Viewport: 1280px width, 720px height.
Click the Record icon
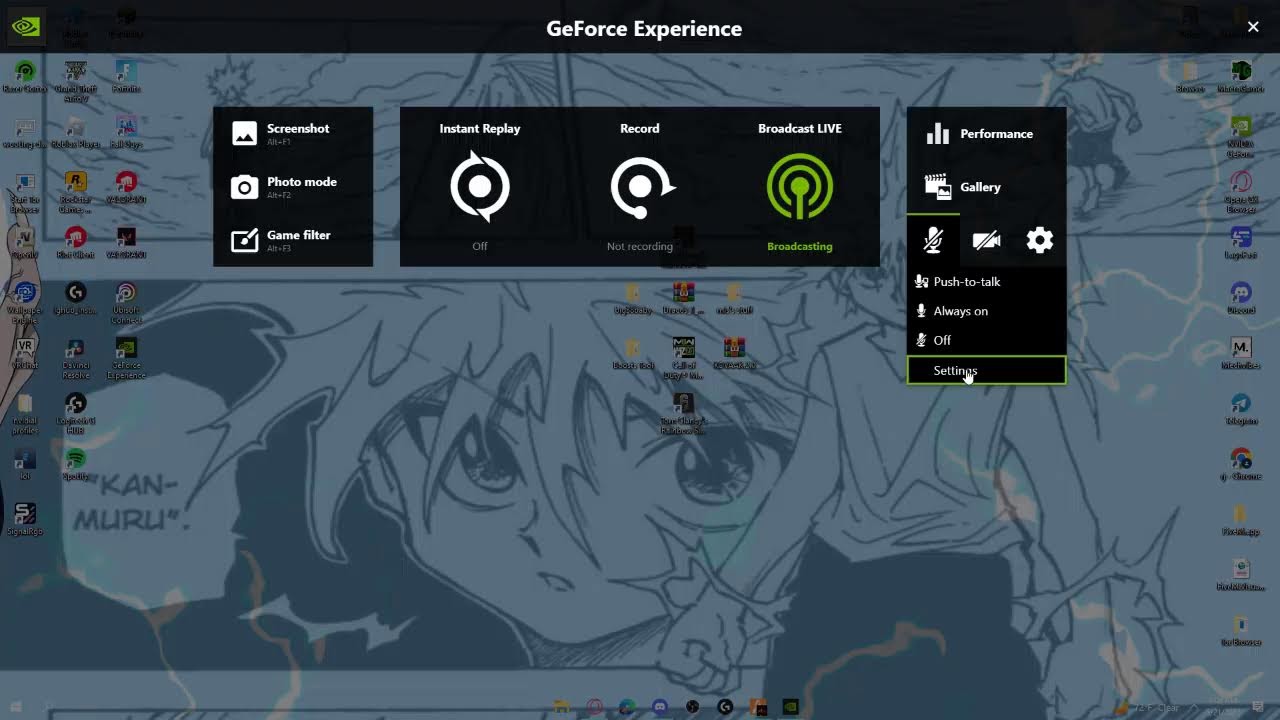(641, 186)
